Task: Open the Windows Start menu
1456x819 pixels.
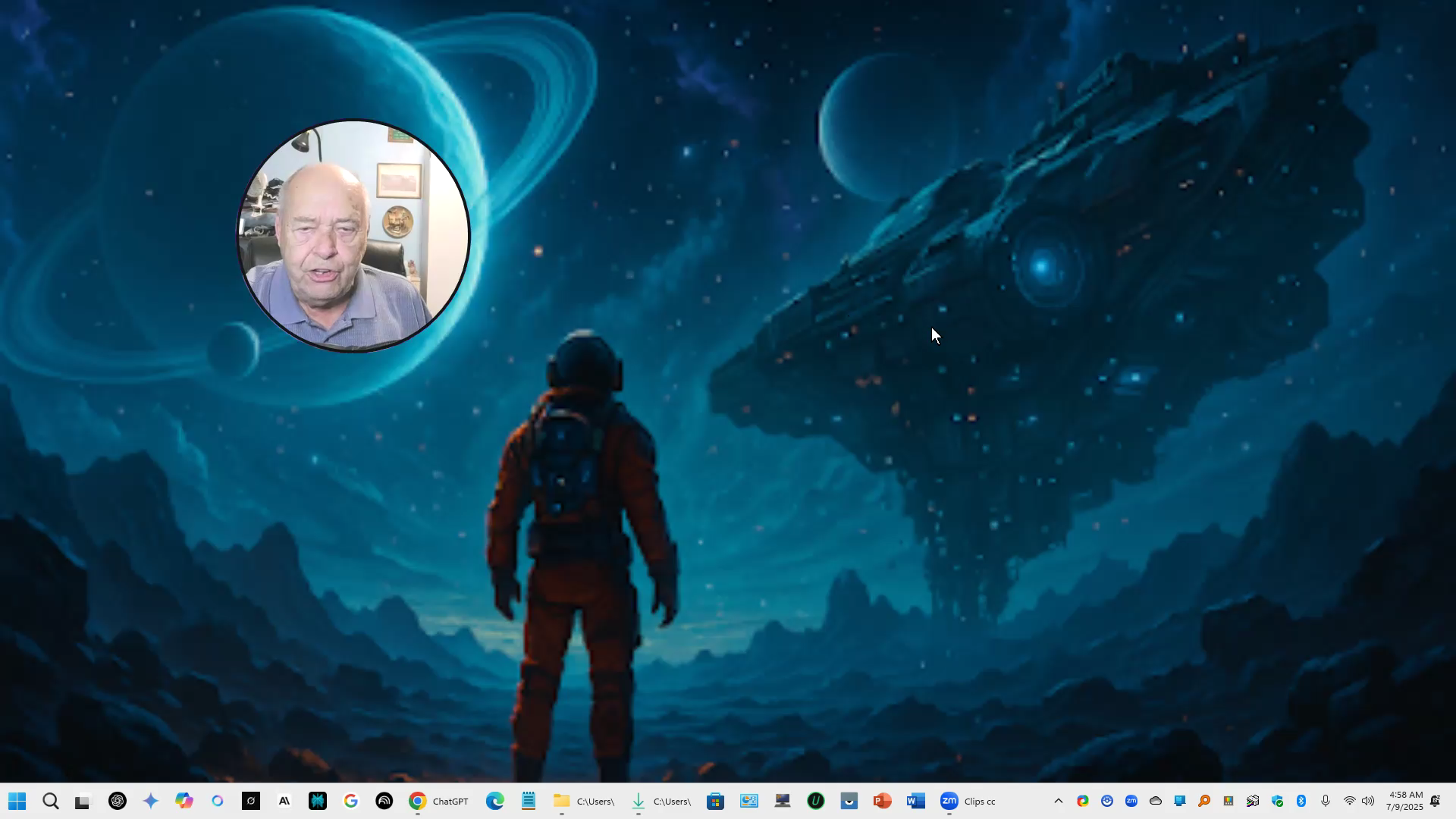Action: pos(17,801)
